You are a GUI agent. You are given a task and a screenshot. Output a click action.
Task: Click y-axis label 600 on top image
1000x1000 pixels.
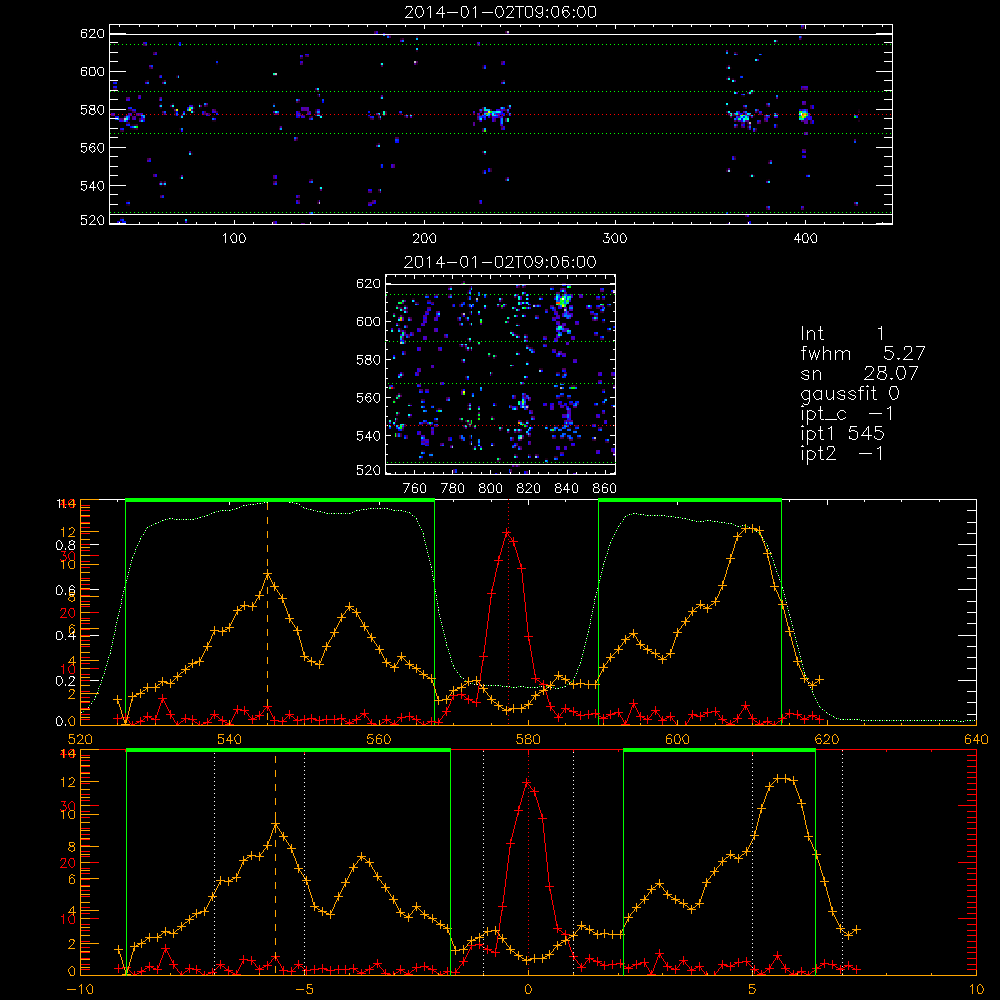click(x=92, y=71)
